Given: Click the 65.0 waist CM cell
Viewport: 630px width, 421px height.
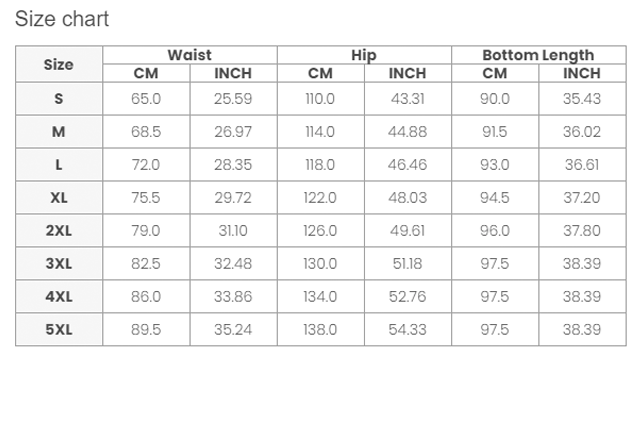Looking at the screenshot, I should (146, 98).
